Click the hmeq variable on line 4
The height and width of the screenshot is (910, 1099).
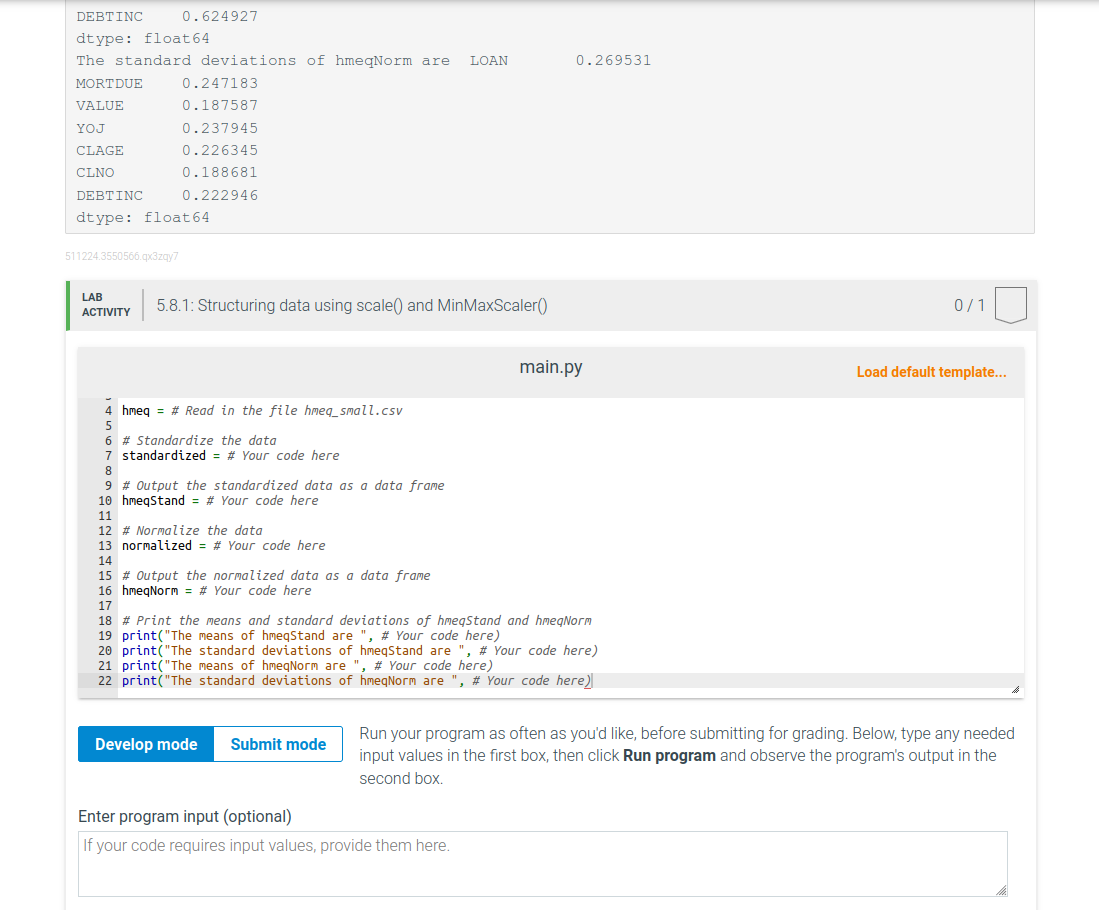(x=134, y=410)
